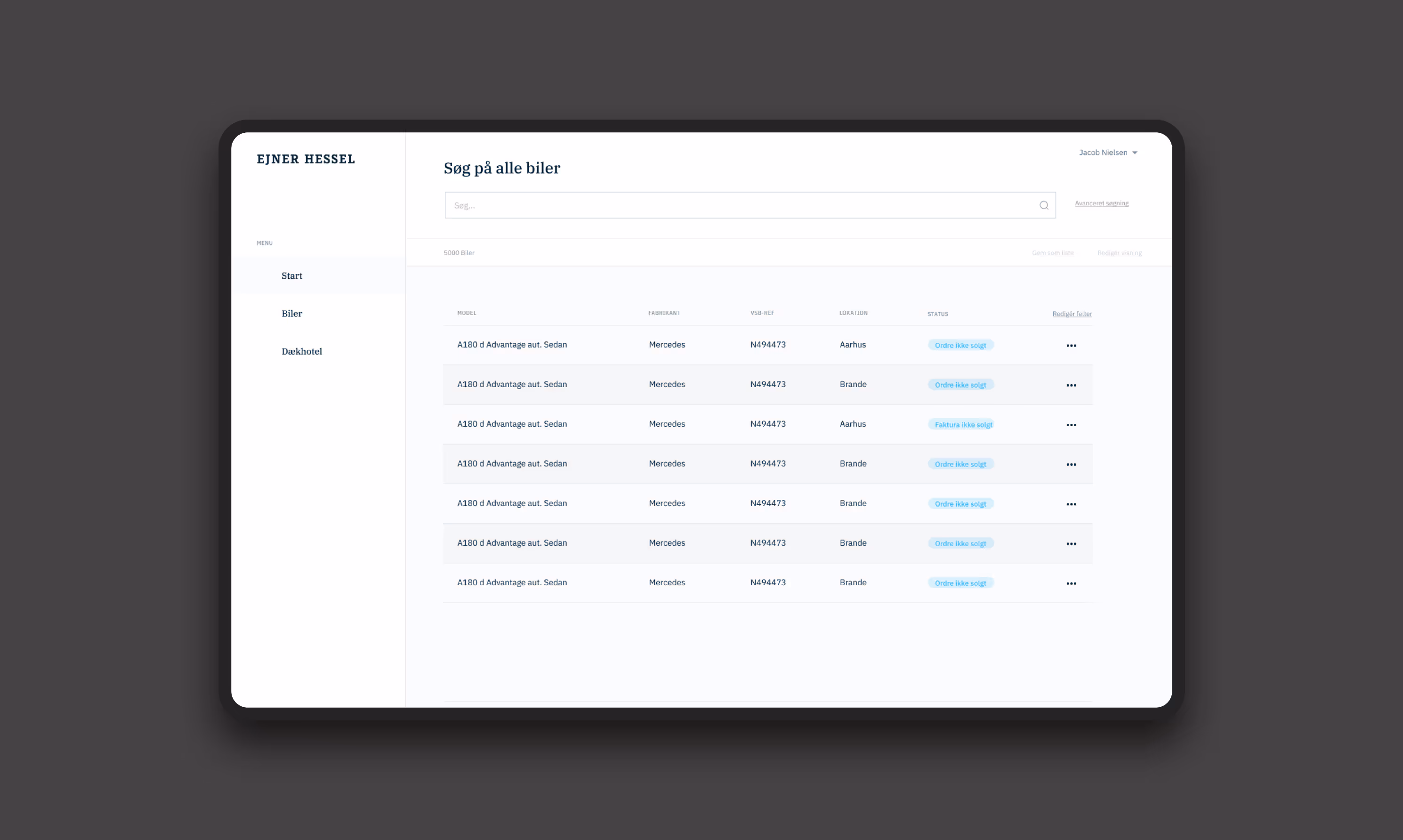Click the VSB-REF column header
Screen dimensions: 1403x840
pos(762,313)
